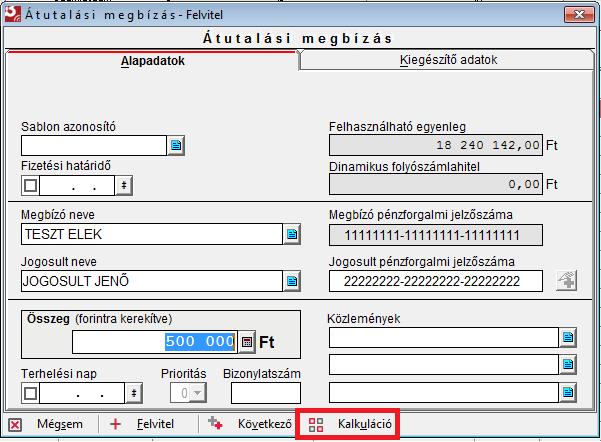Run the Kalkuláció button
This screenshot has width=601, height=442.
pyautogui.click(x=348, y=424)
